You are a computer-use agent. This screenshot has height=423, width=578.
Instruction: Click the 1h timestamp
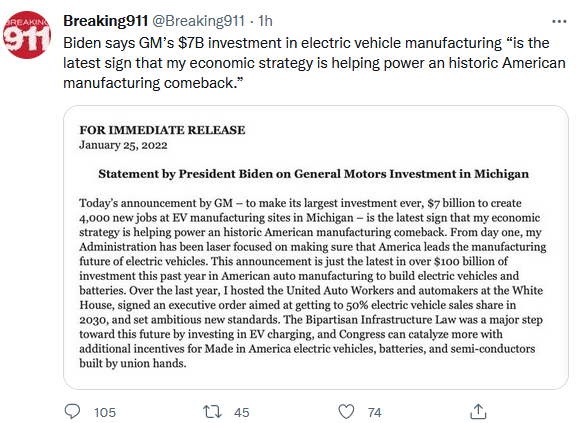click(x=265, y=21)
